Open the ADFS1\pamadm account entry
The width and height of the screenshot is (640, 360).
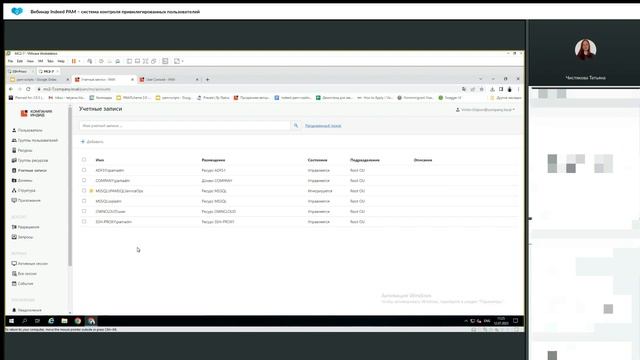point(110,170)
